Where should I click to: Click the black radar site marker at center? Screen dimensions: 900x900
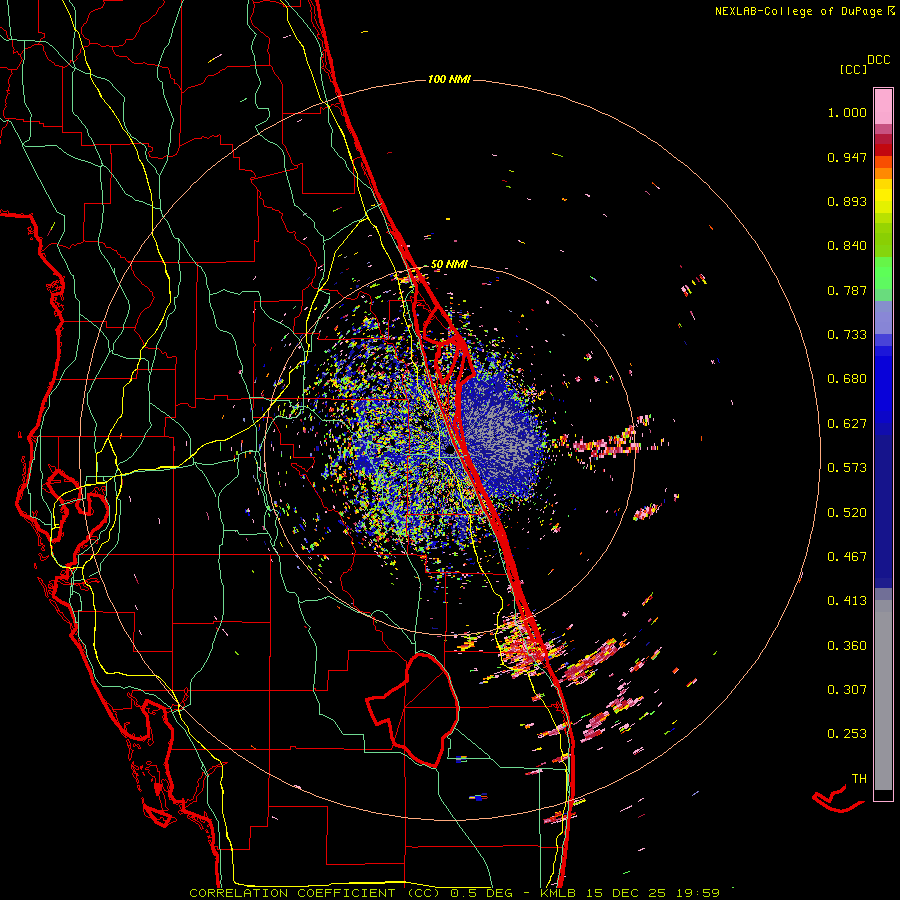(x=449, y=450)
